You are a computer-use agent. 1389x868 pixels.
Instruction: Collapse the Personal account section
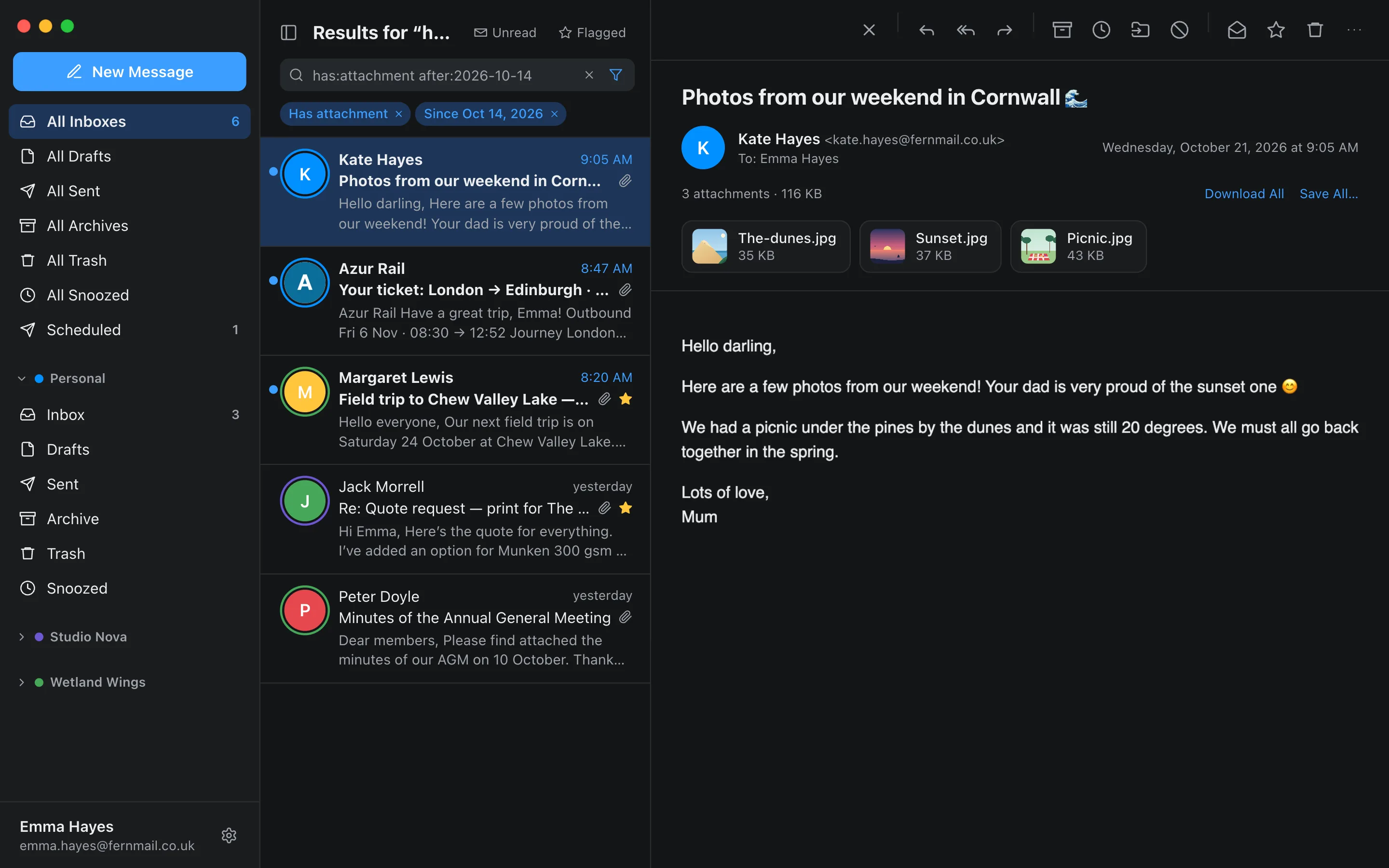22,379
